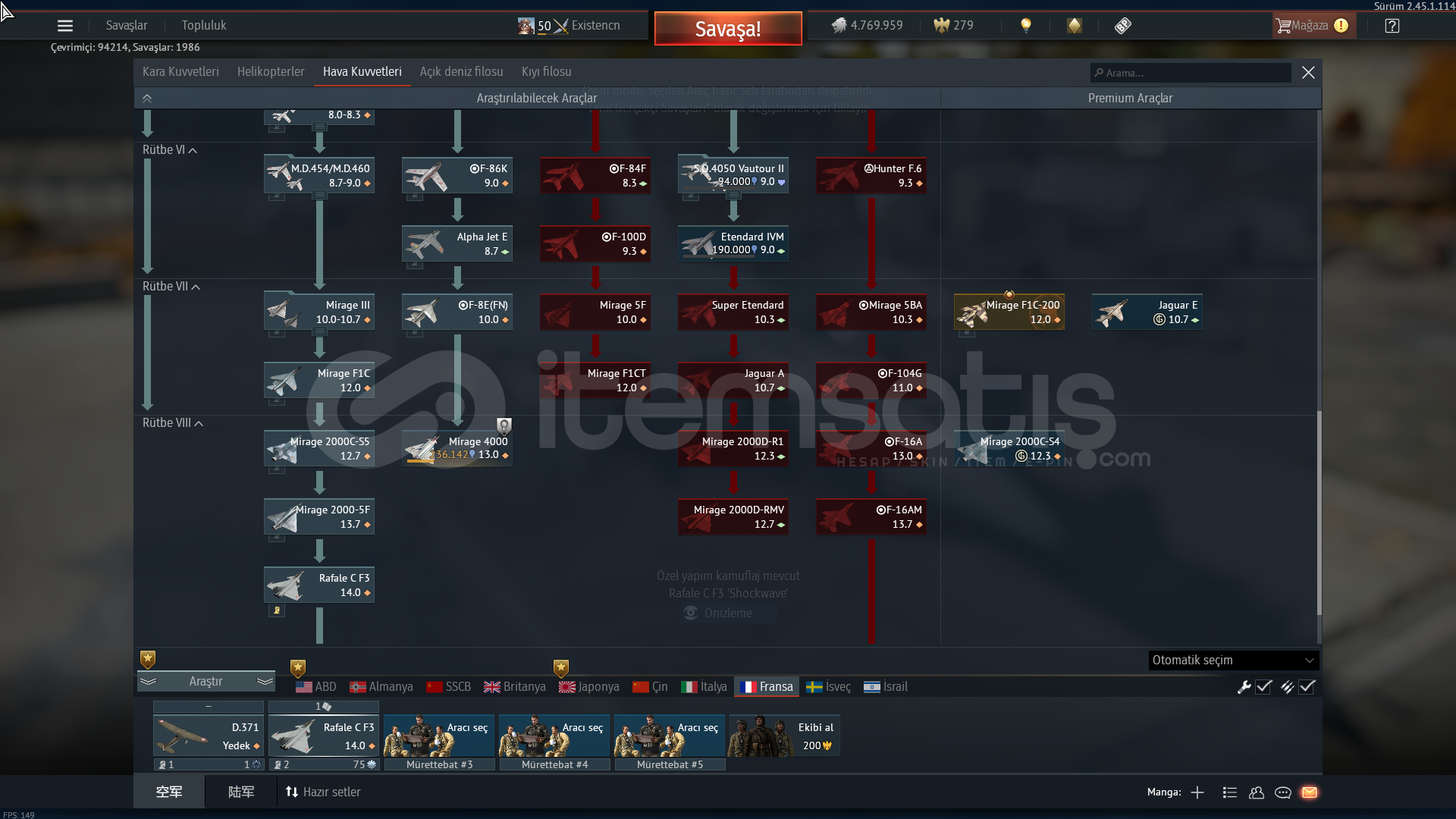Screen dimensions: 1456x819
Task: Expand the M.D.454/M.D.460 vehicle group
Action: tap(319, 196)
